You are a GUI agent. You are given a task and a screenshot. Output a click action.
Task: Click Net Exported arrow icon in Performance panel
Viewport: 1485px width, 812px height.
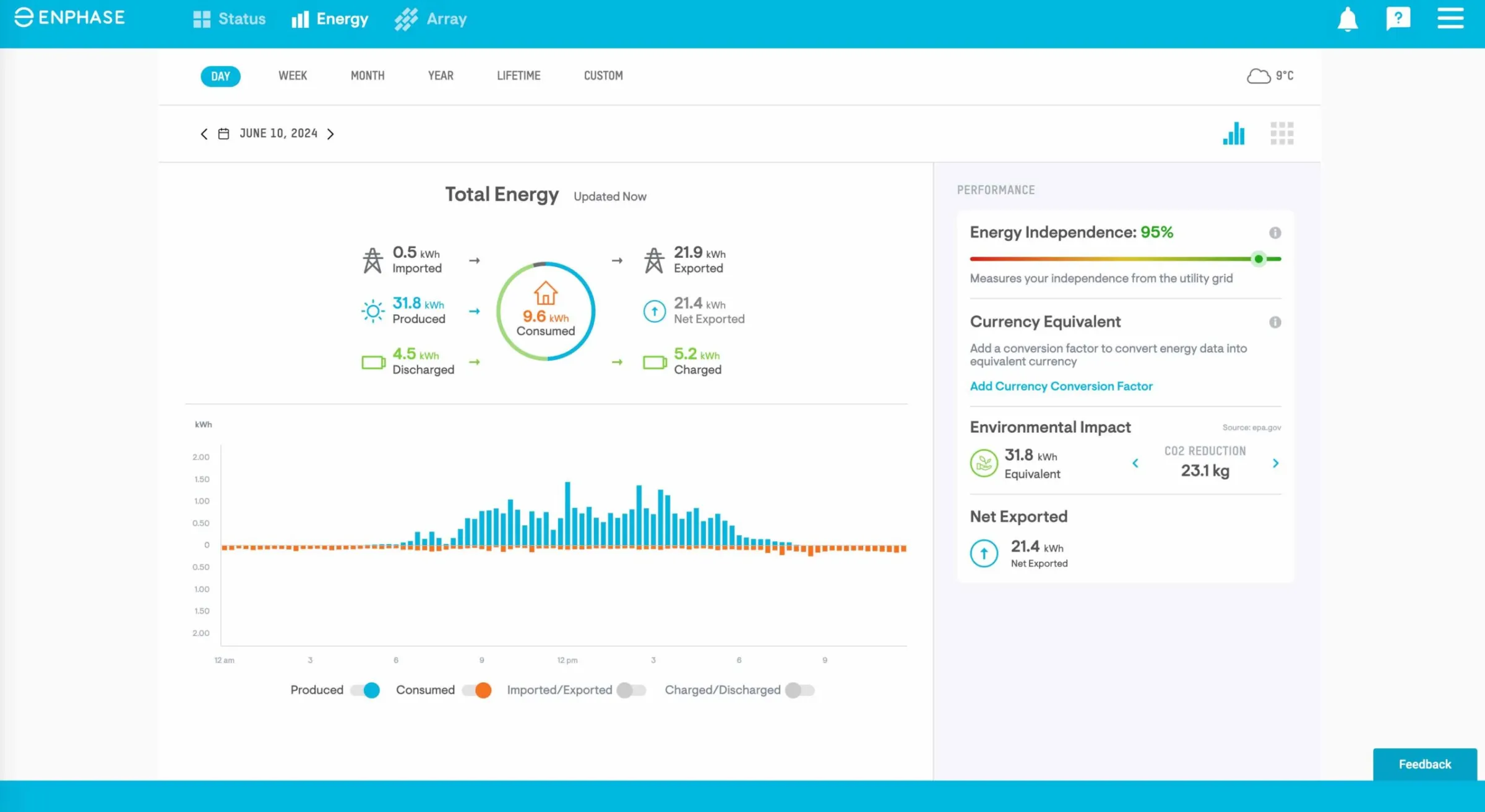984,553
